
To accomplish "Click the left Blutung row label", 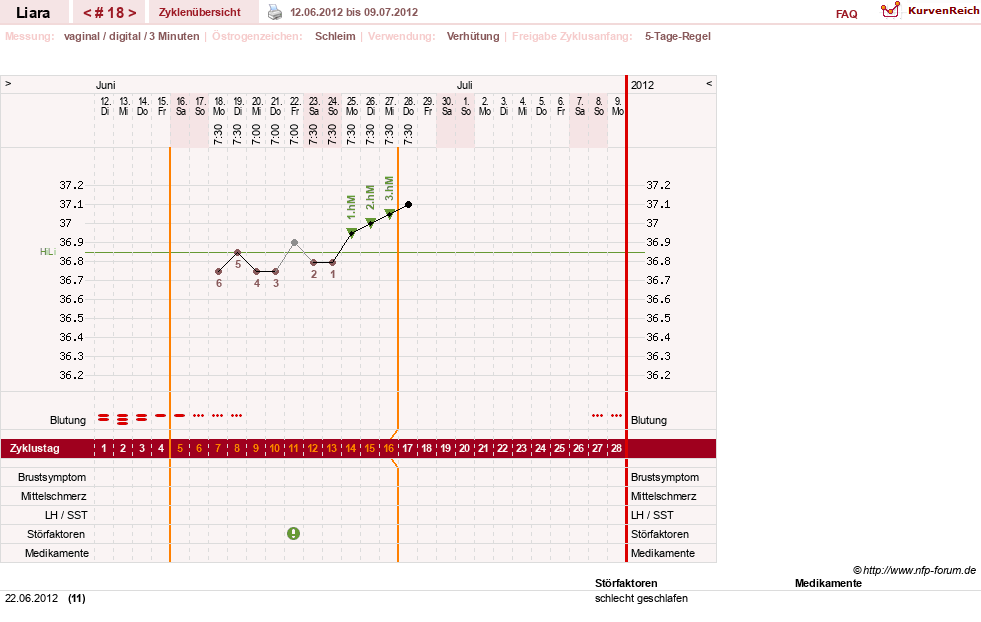I will (x=68, y=421).
